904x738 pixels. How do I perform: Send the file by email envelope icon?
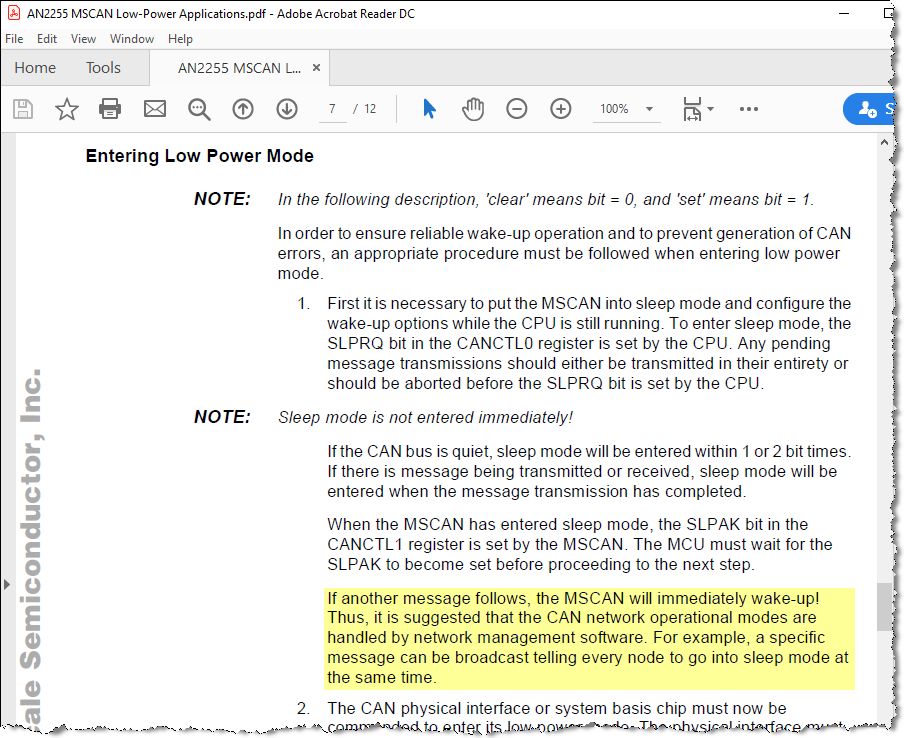point(155,109)
